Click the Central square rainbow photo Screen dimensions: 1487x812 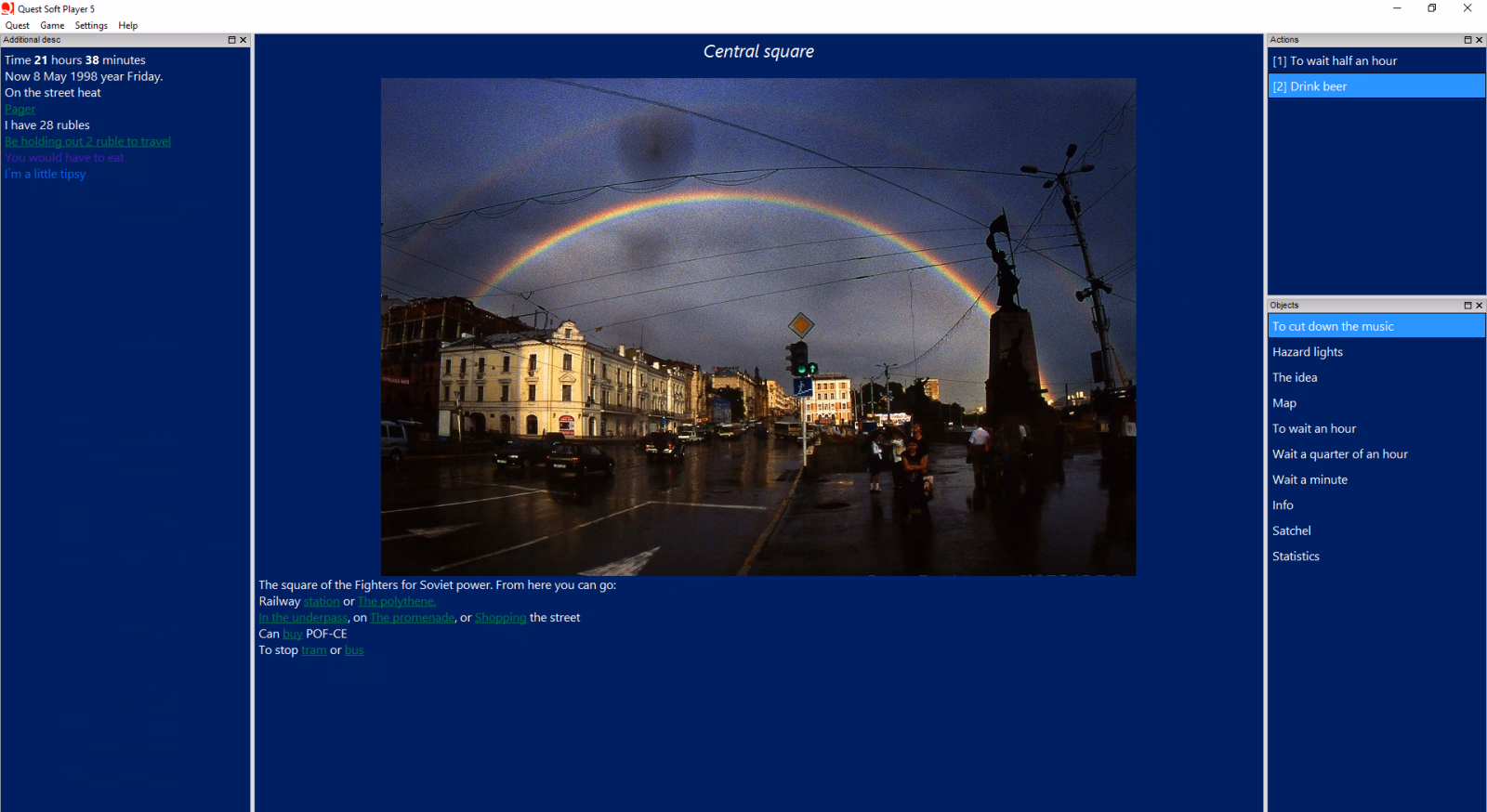pyautogui.click(x=758, y=327)
